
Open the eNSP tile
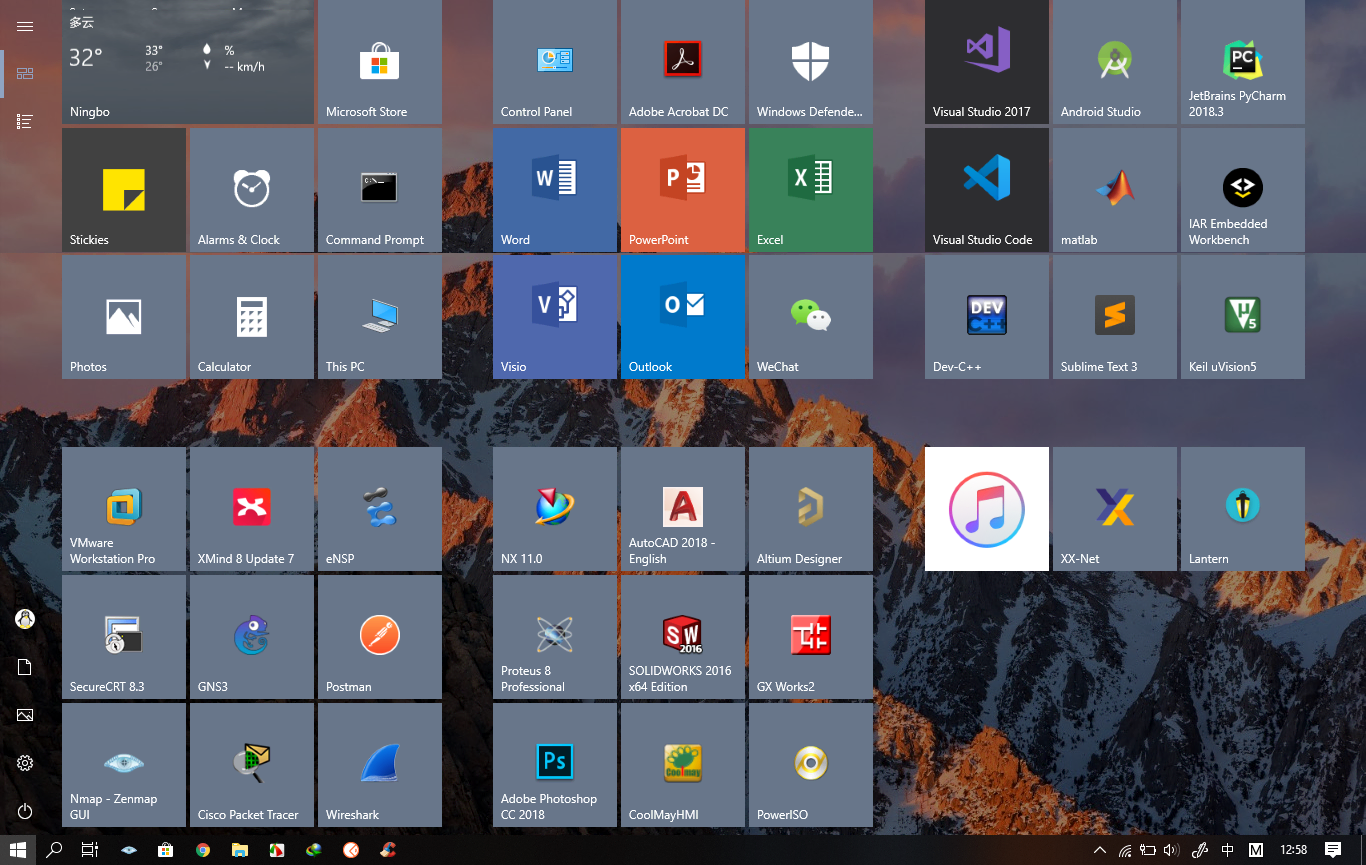(380, 509)
